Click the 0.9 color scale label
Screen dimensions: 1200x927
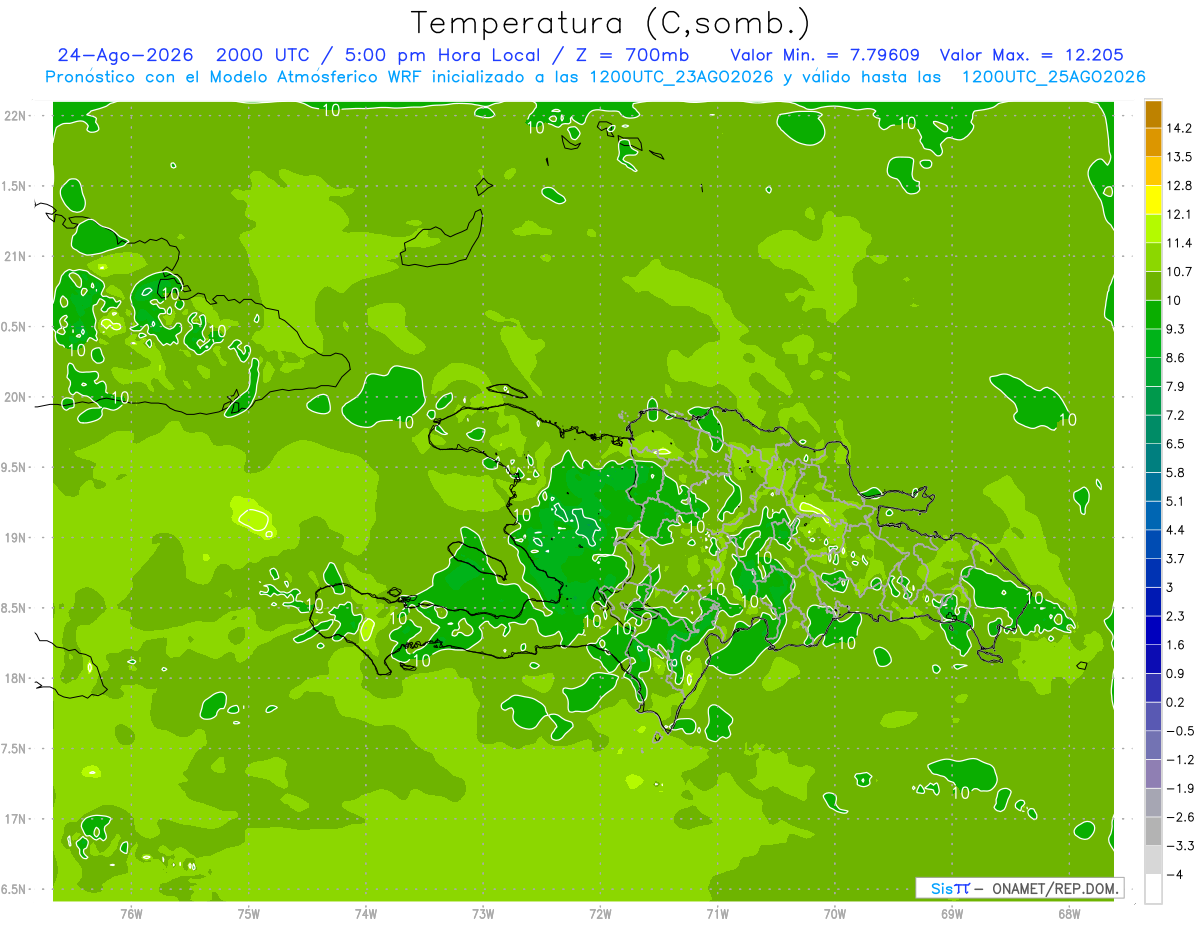coord(1176,673)
